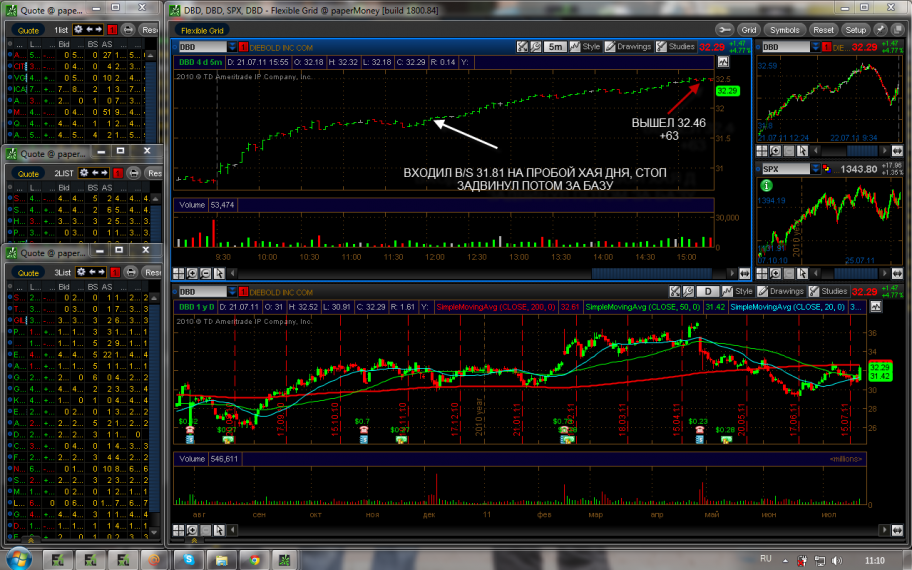Open gear settings in the 3List quote window
912x570 pixels.
tap(81, 272)
